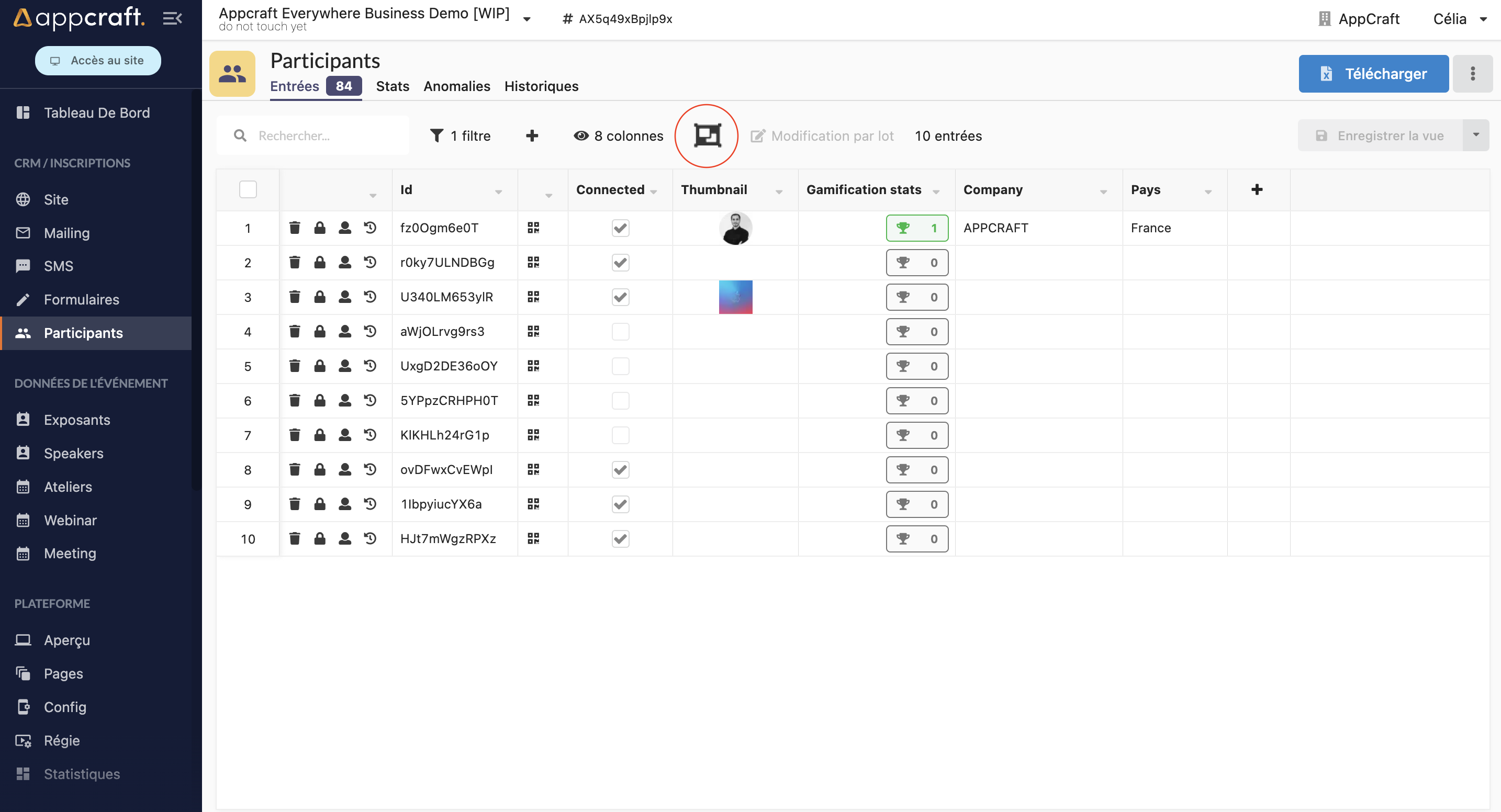
Task: Check Connected box for aWjOLrvg9rs3
Action: point(620,331)
